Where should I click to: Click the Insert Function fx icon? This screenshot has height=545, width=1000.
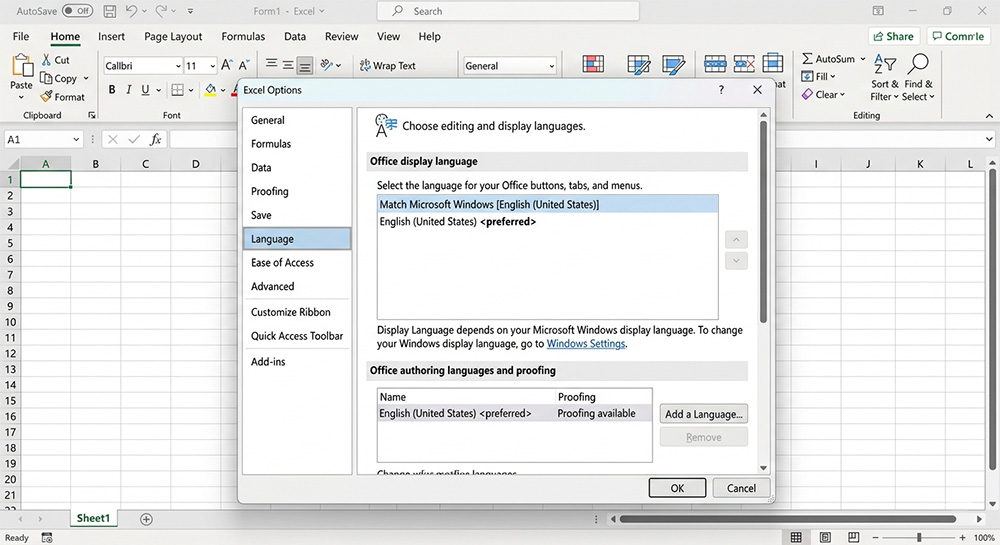coord(155,139)
